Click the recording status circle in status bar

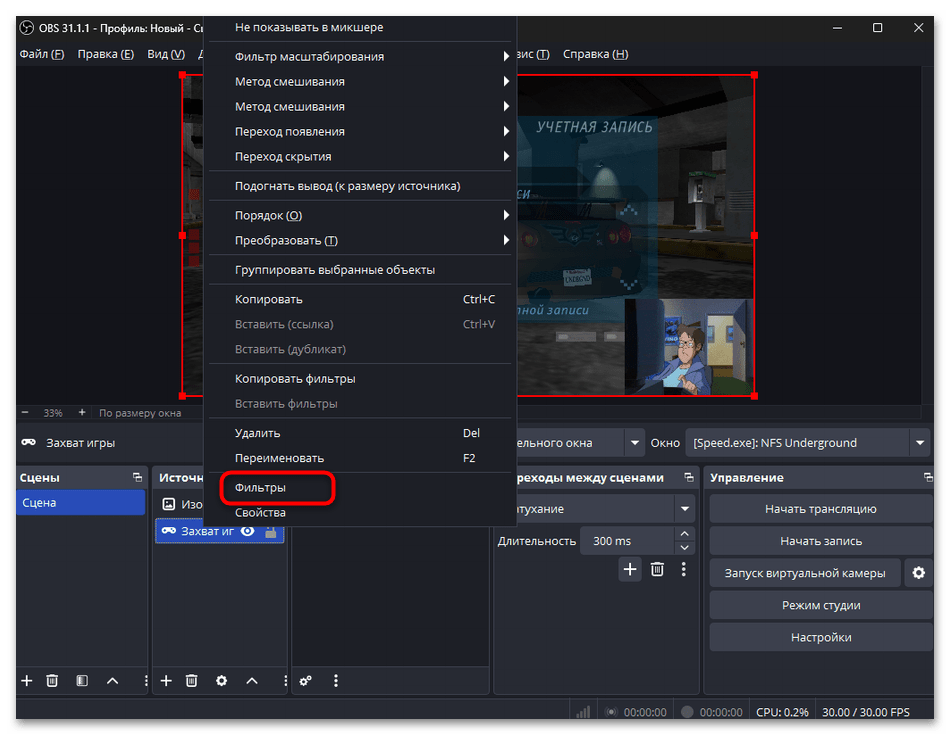(x=687, y=712)
